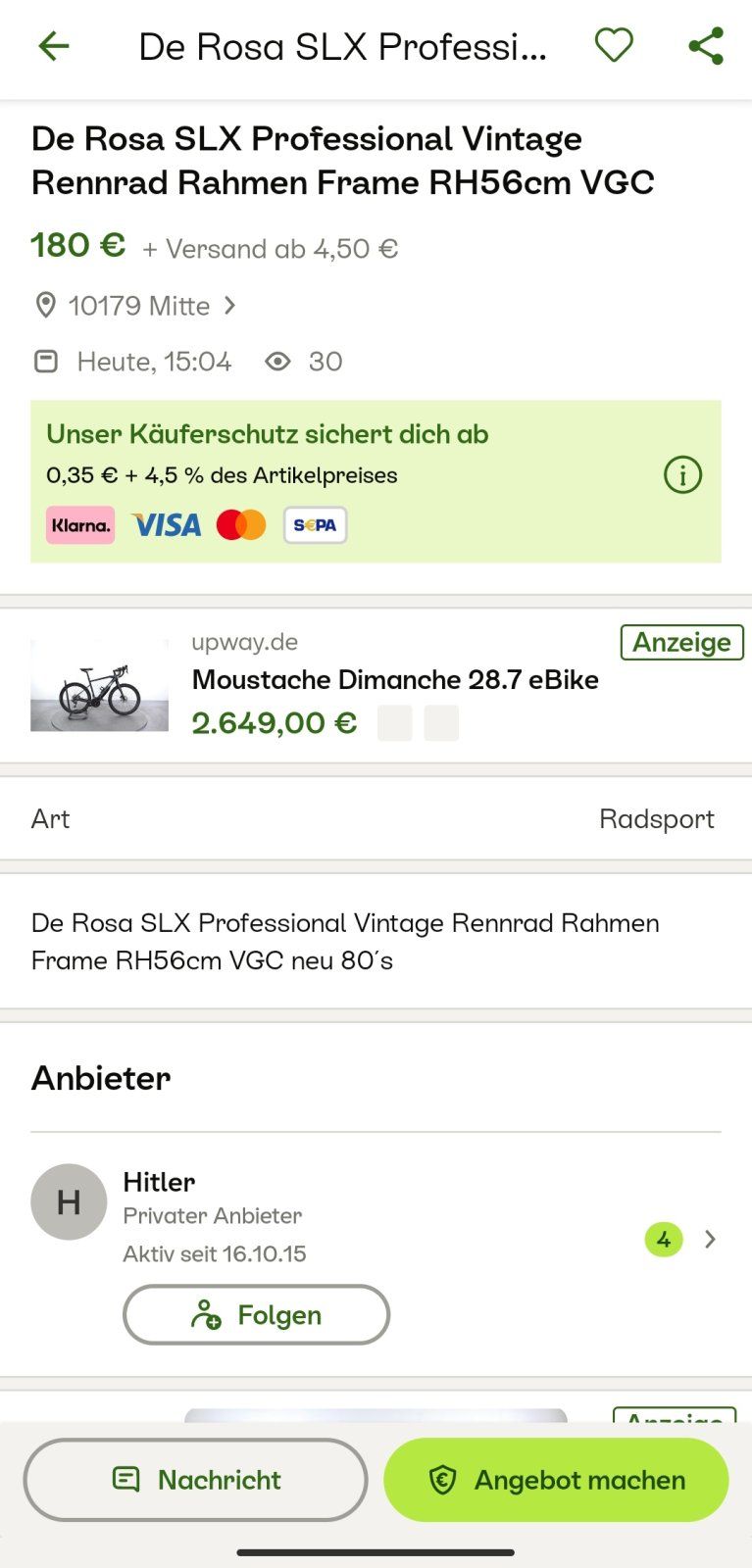Tap the SEPA payment logo
The image size is (752, 1568).
pyautogui.click(x=315, y=525)
